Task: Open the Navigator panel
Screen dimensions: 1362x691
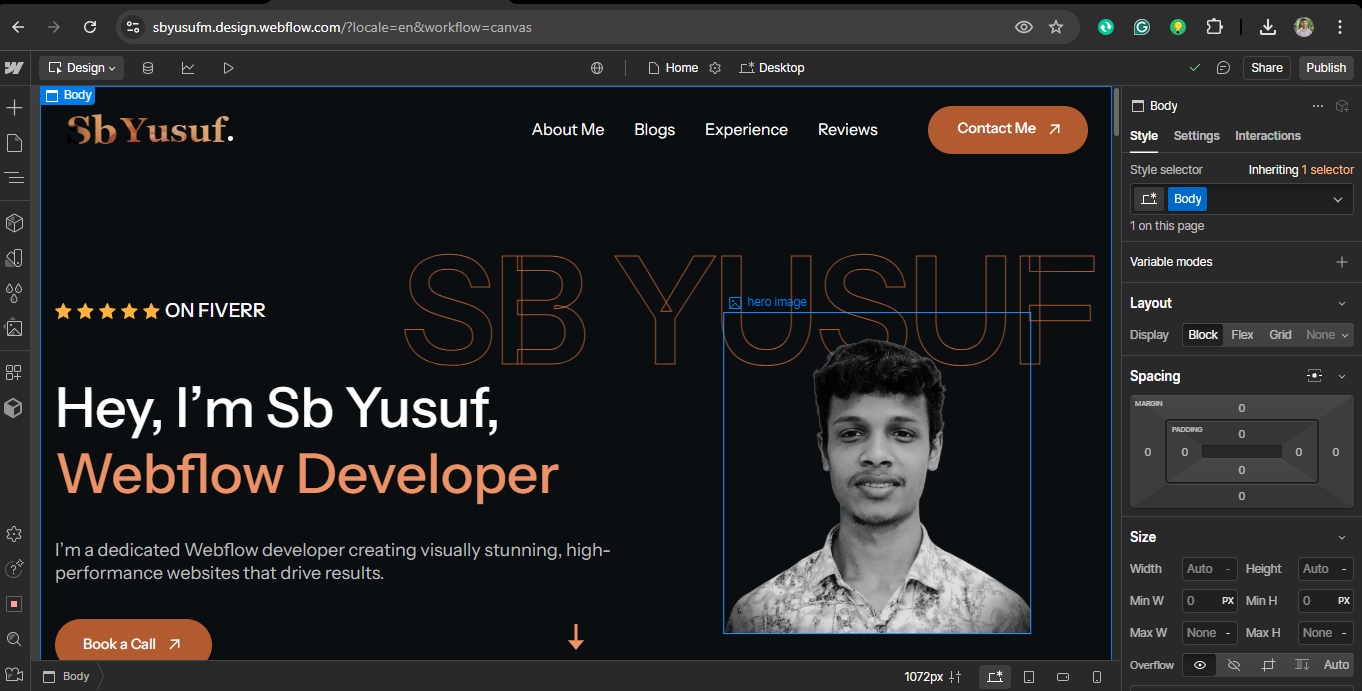Action: tap(14, 178)
